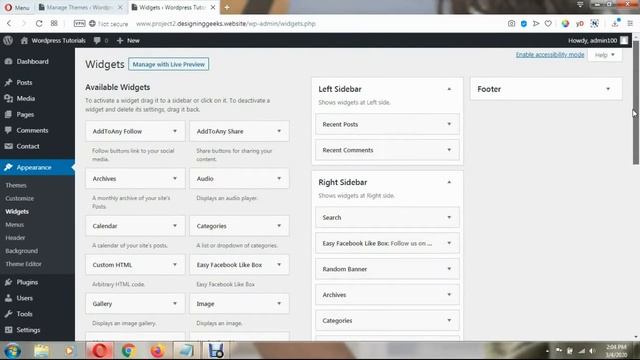
Task: Click the comments bubble in admin bar
Action: 100,40
